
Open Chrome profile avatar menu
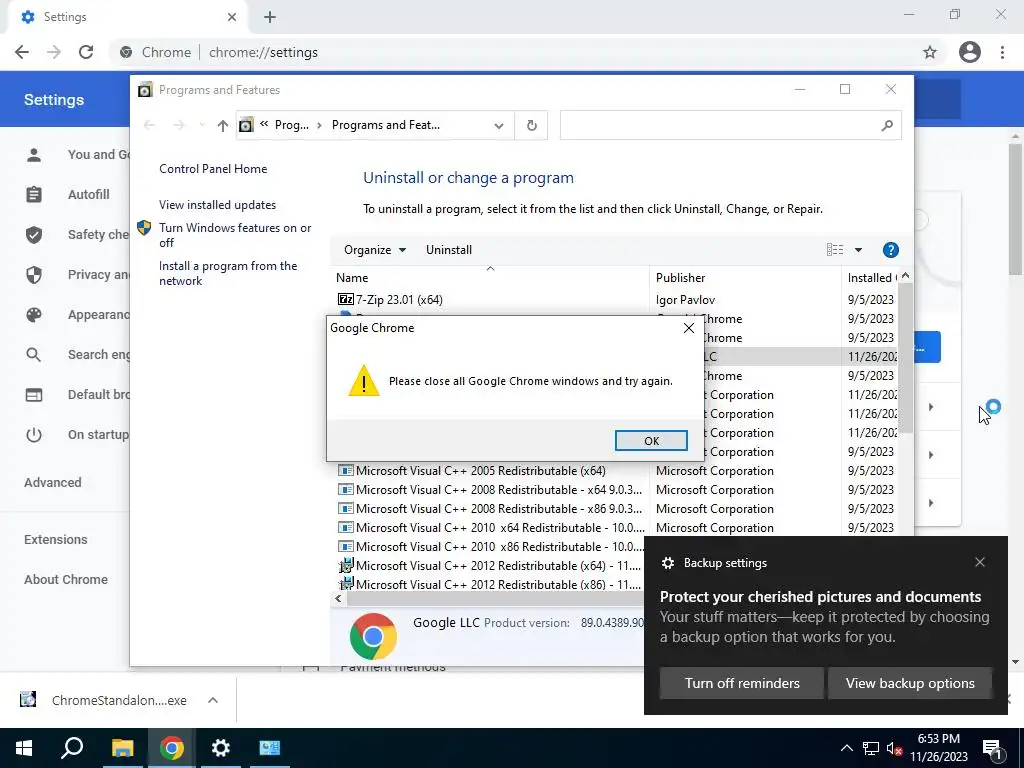tap(970, 52)
